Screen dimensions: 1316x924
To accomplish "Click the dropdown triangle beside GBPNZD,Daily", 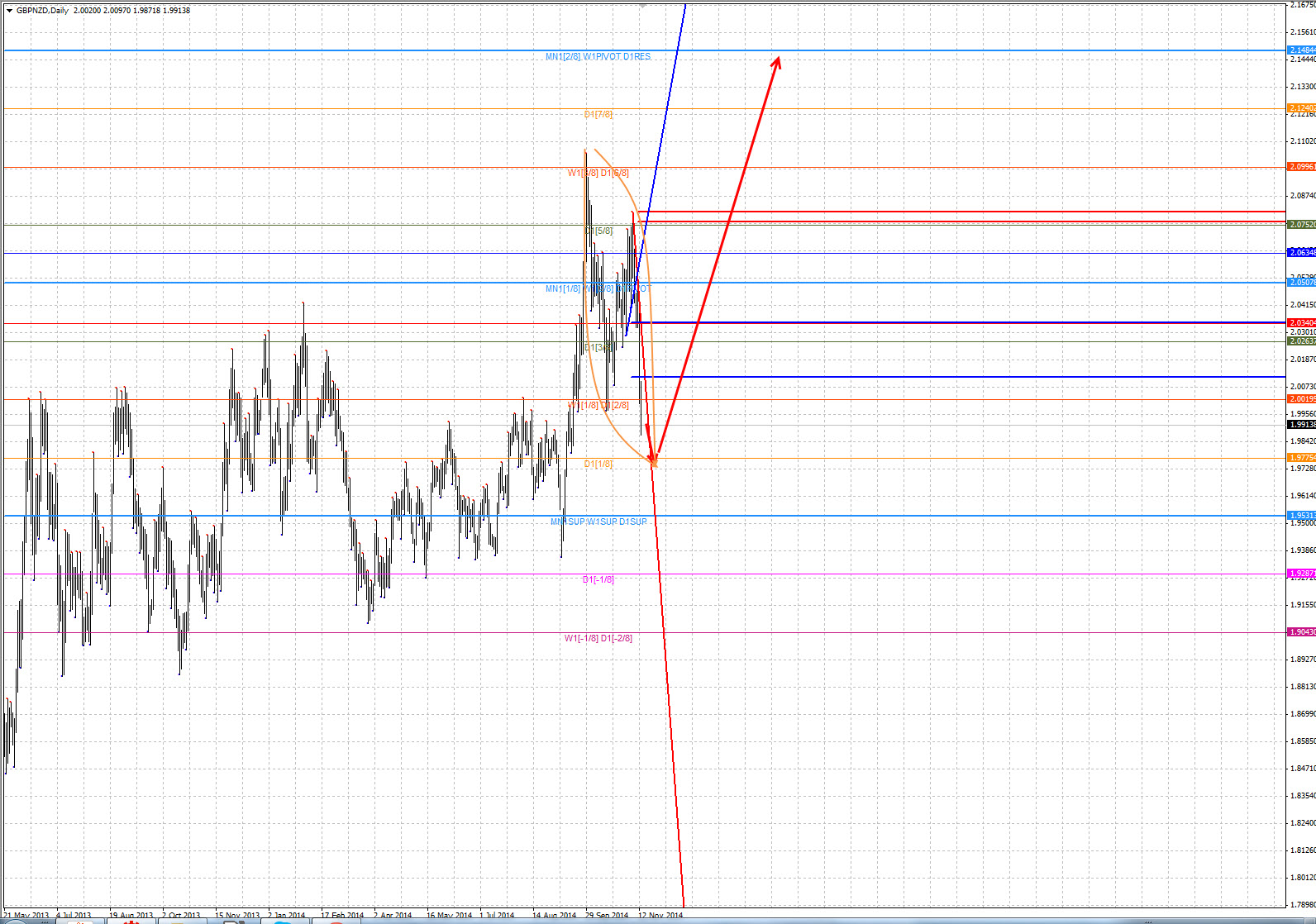I will [10, 11].
